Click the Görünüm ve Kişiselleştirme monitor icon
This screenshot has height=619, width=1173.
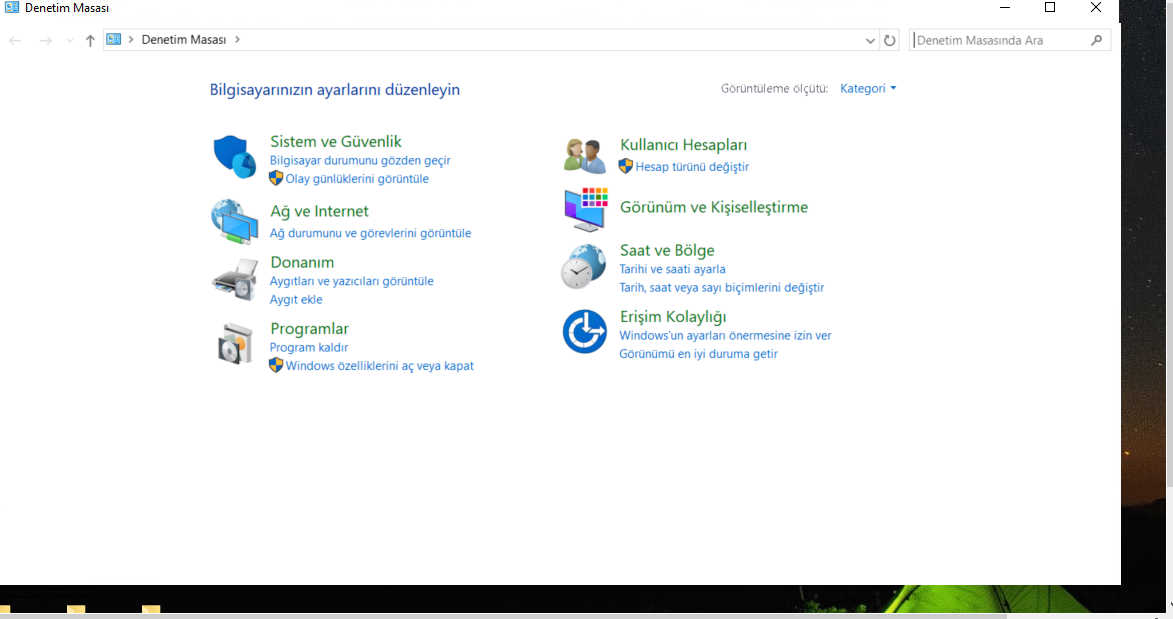[x=585, y=209]
